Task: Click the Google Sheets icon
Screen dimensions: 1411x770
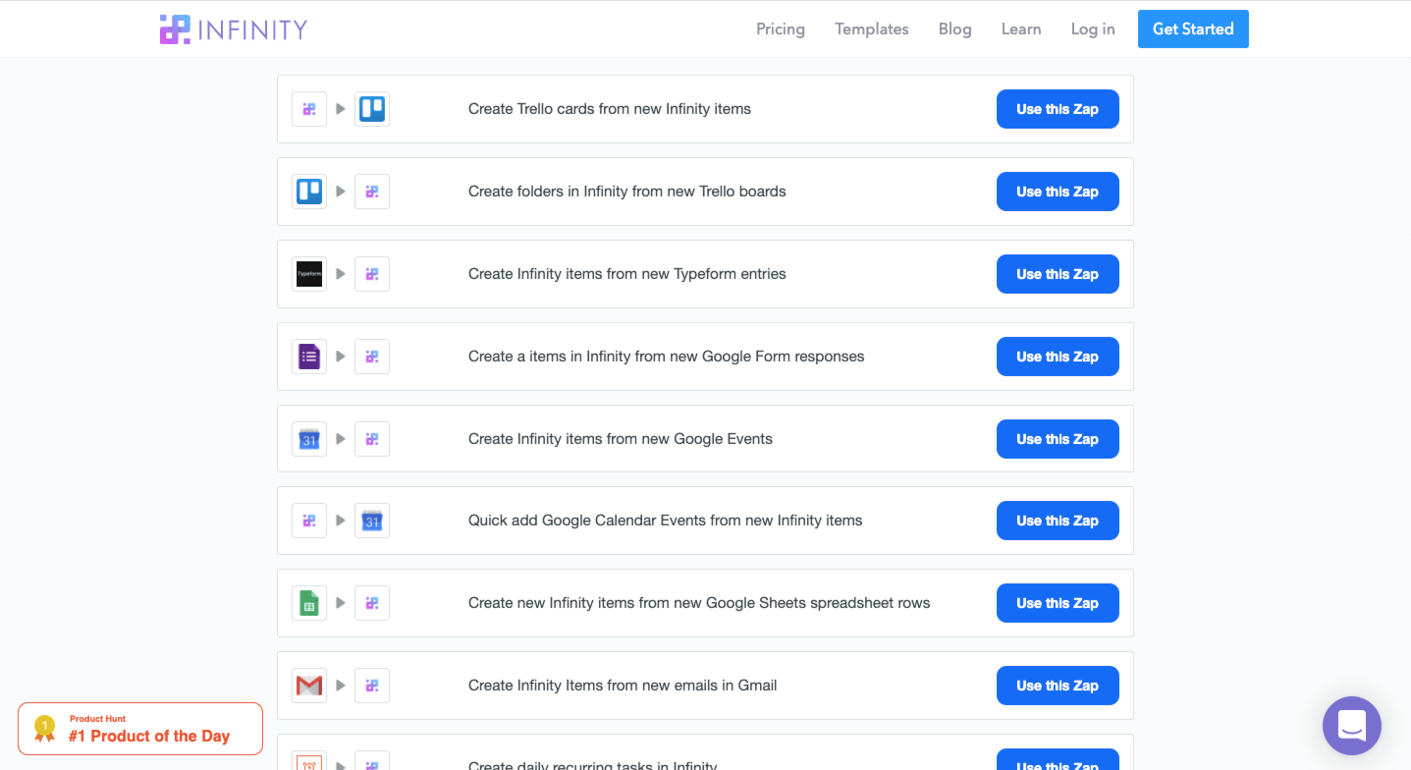Action: click(x=309, y=603)
